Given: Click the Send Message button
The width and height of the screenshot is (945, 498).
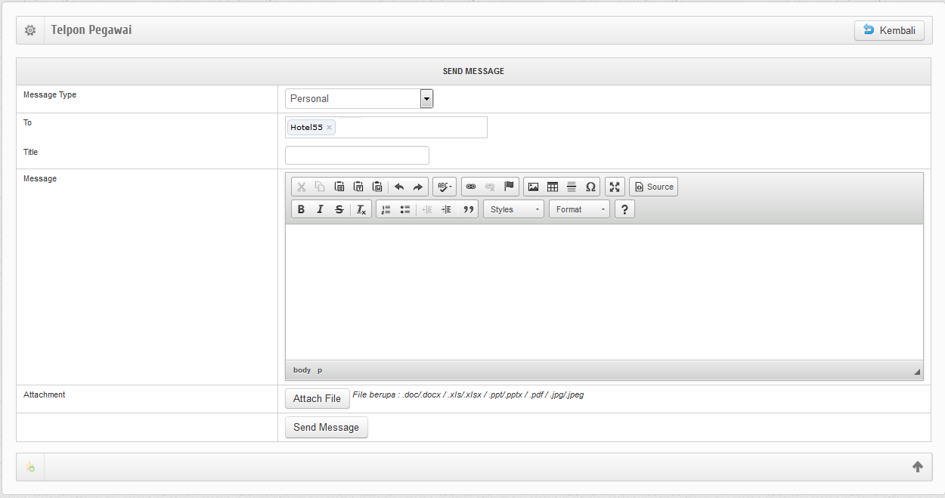Looking at the screenshot, I should coord(326,428).
